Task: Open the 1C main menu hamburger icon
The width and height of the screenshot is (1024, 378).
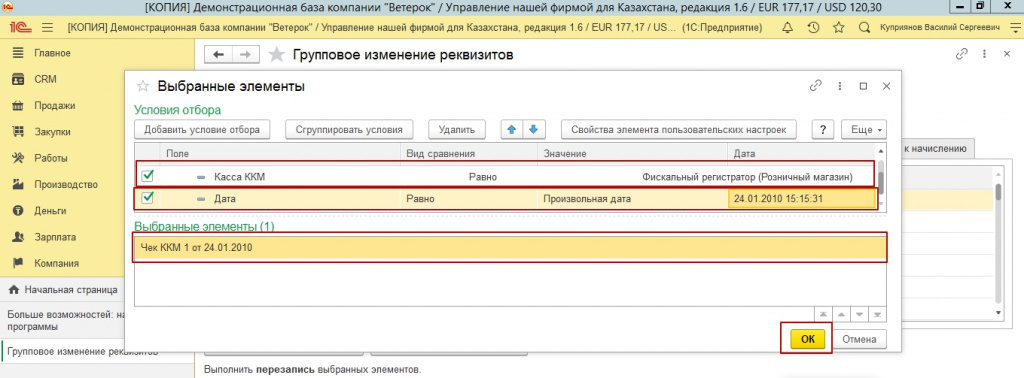Action: pyautogui.click(x=47, y=28)
